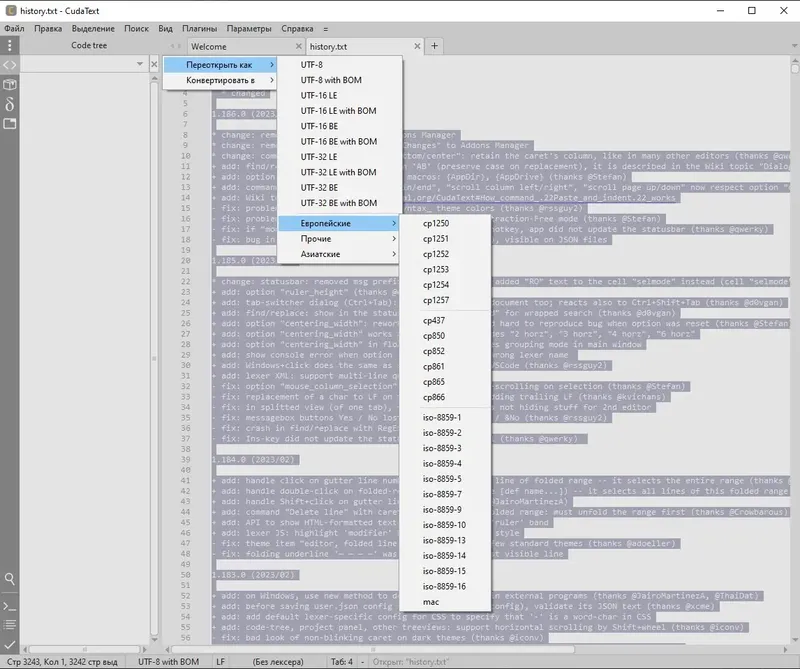Viewport: 800px width, 669px height.
Task: Close the history.txt tab
Action: pos(417,46)
